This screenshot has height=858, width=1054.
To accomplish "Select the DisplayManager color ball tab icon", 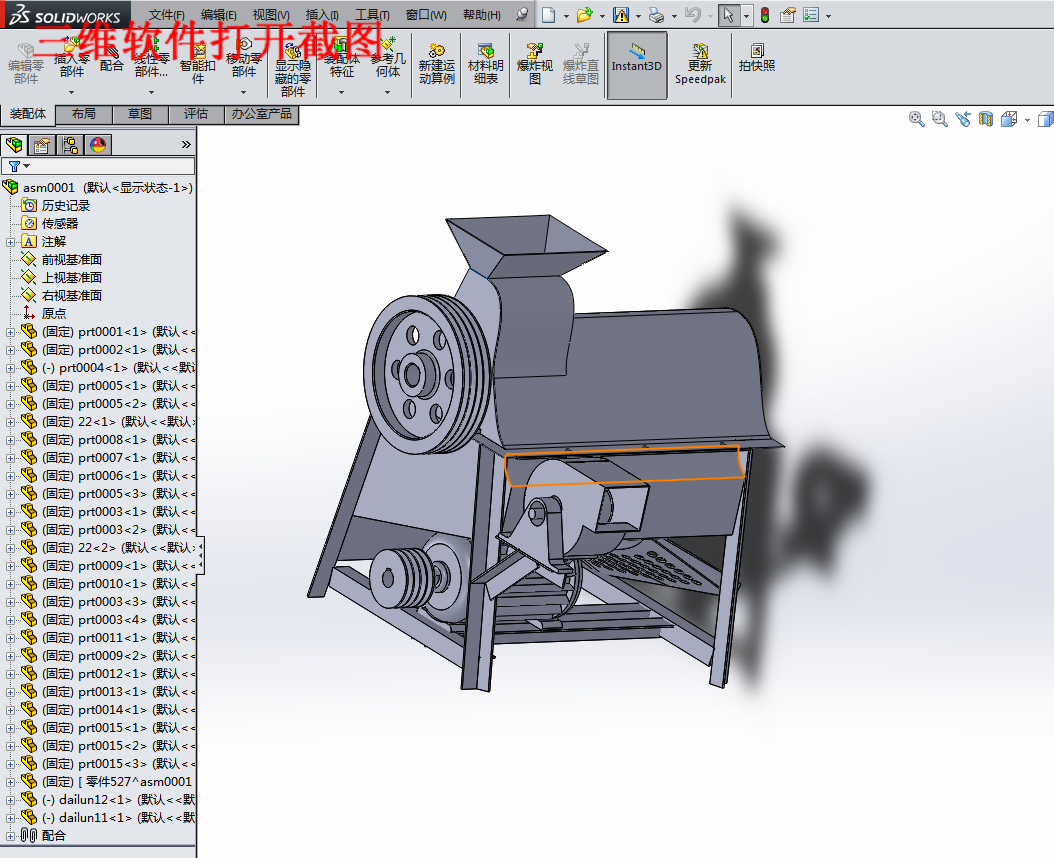I will (x=98, y=145).
